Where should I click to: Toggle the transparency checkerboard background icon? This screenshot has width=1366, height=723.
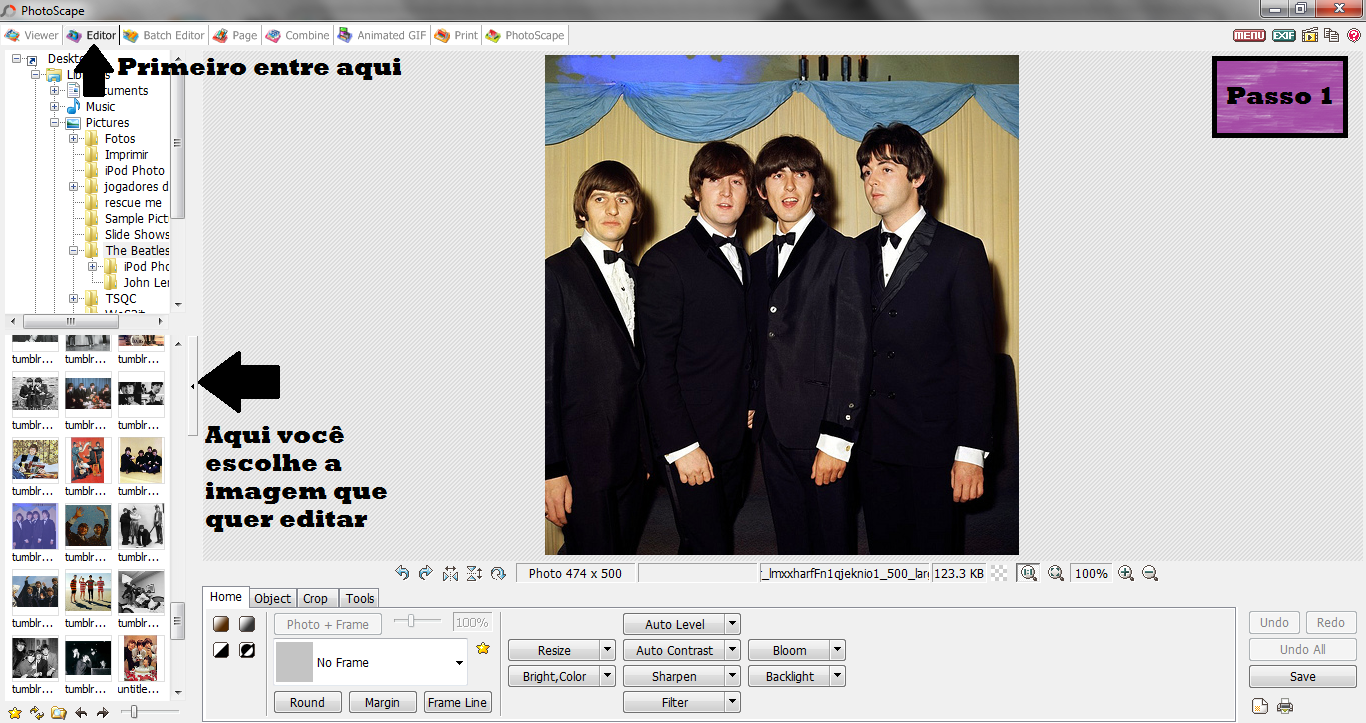999,573
